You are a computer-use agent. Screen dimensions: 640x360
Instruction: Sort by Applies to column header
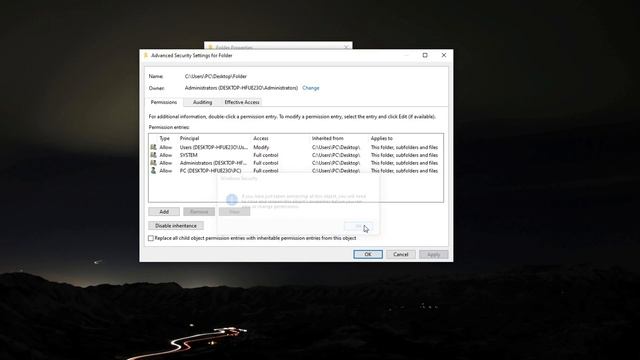coord(382,138)
